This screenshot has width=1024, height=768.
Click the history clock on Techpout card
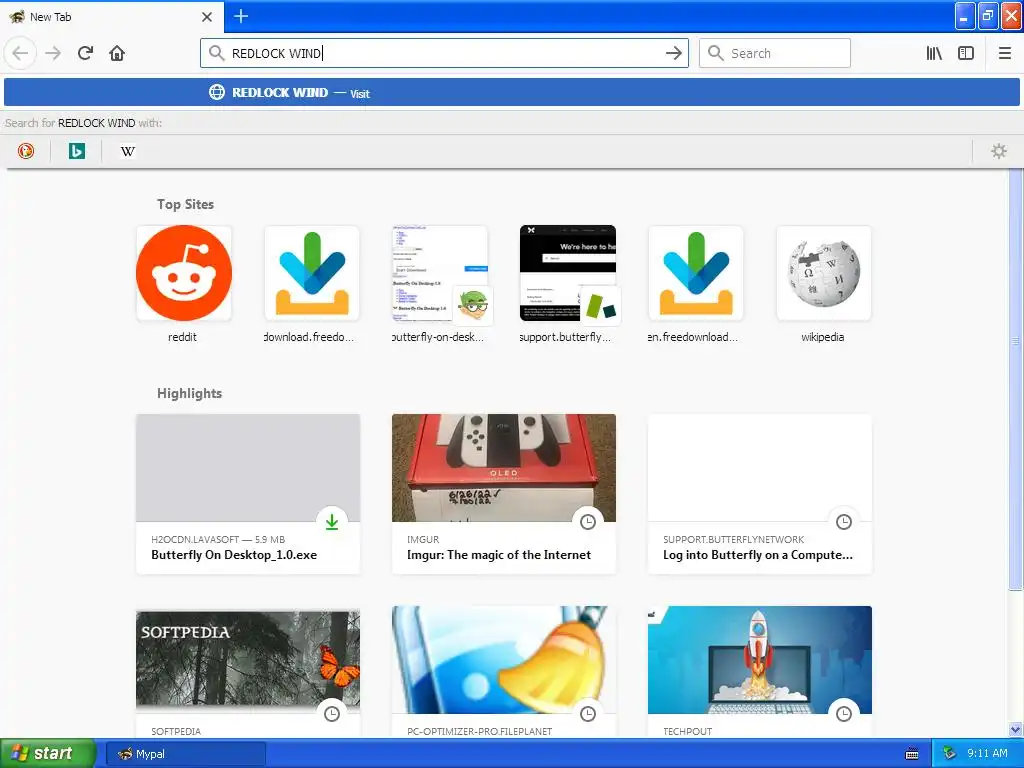pos(844,713)
